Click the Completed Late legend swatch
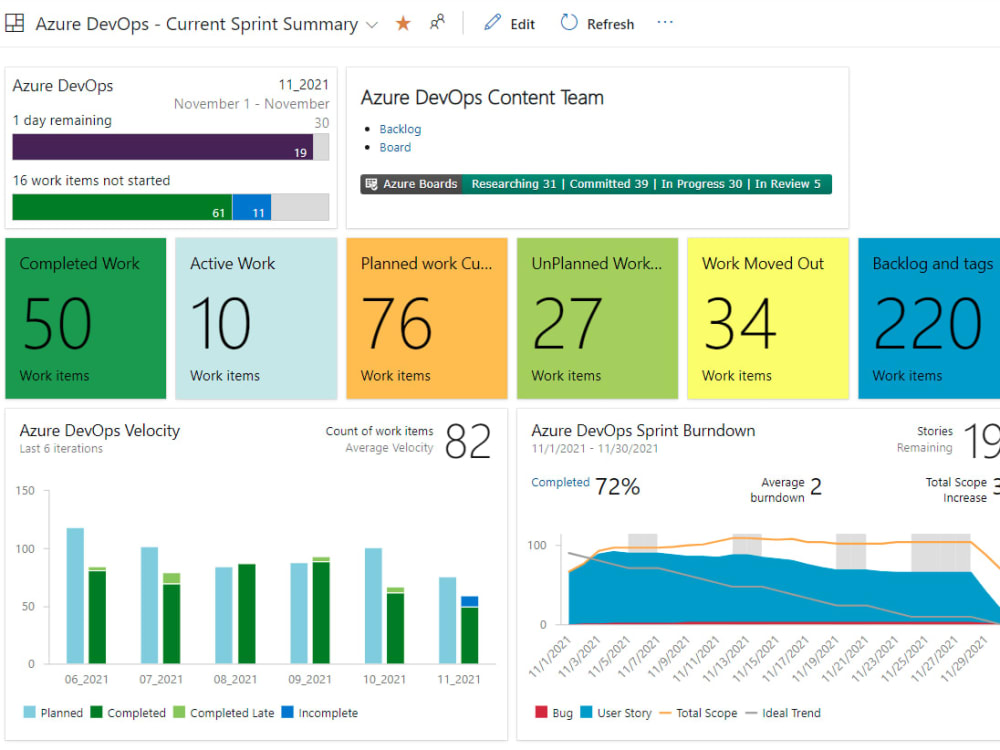 (x=179, y=712)
